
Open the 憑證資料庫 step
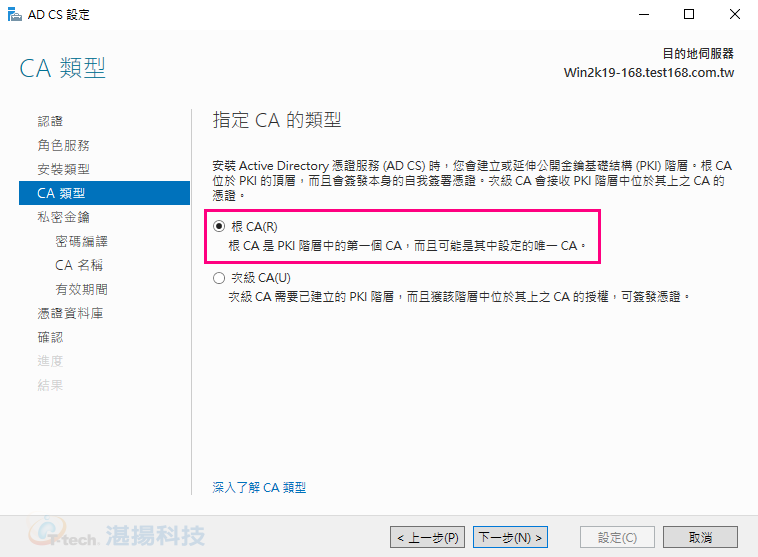tap(70, 313)
